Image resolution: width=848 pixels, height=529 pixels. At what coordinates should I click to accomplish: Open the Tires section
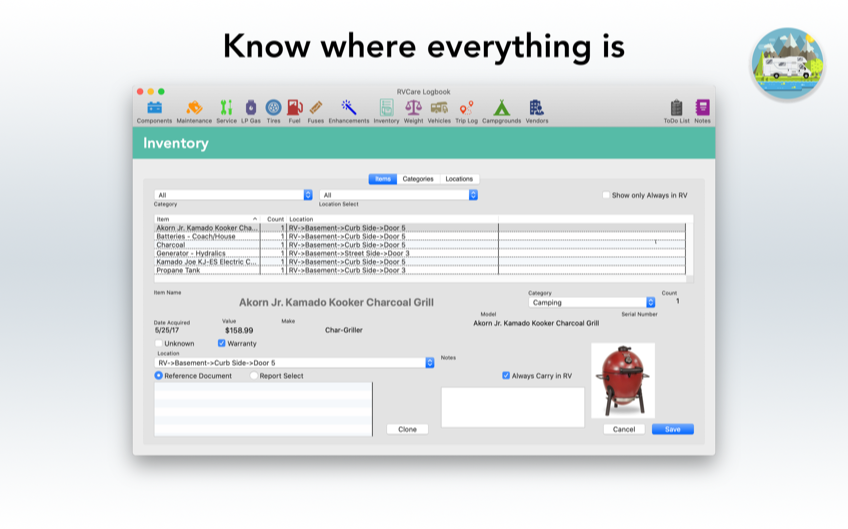click(x=273, y=108)
